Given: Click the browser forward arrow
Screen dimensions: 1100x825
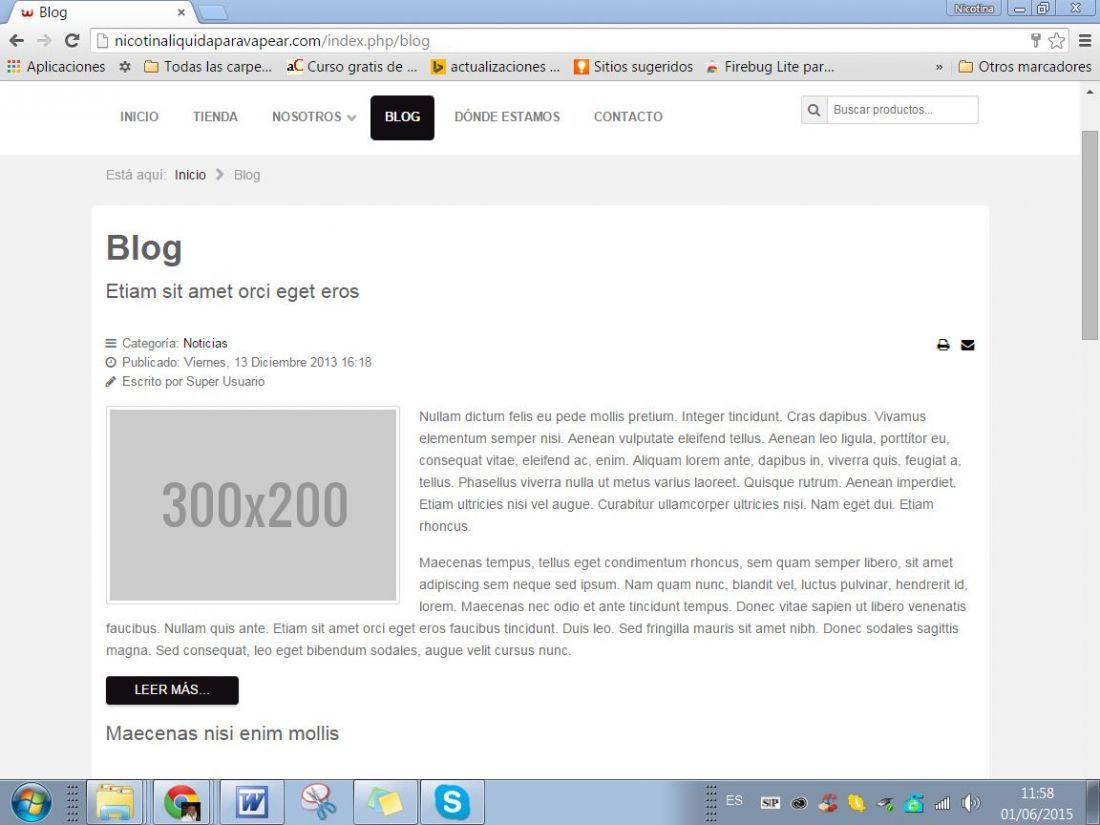Looking at the screenshot, I should pos(44,41).
